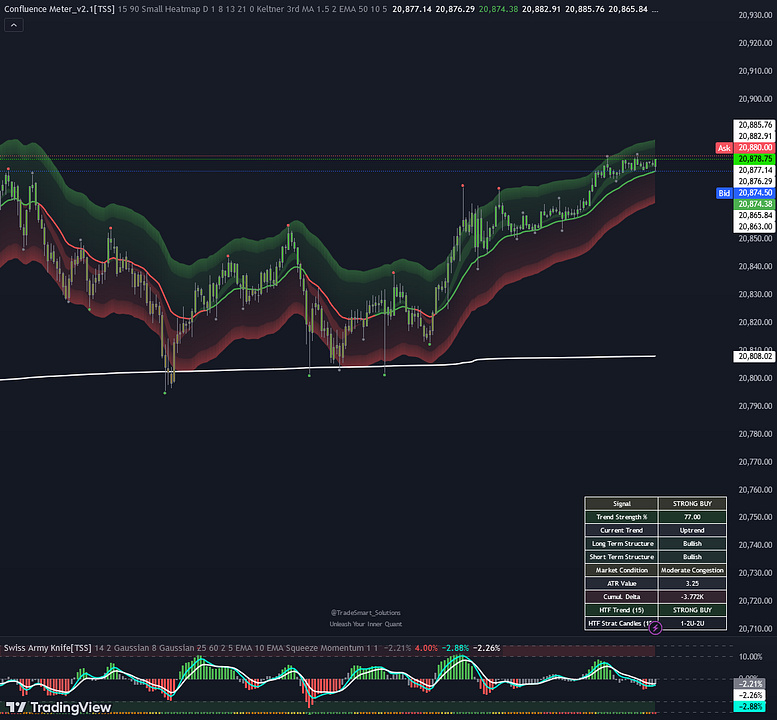
Task: Open the Confluence Meter_v2.1[TSS] indicator title
Action: click(59, 9)
